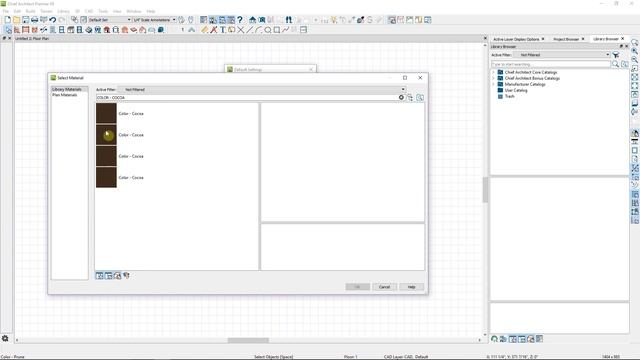Viewport: 640px width, 360px height.
Task: Click the Print icon in toolbar
Action: click(x=34, y=20)
